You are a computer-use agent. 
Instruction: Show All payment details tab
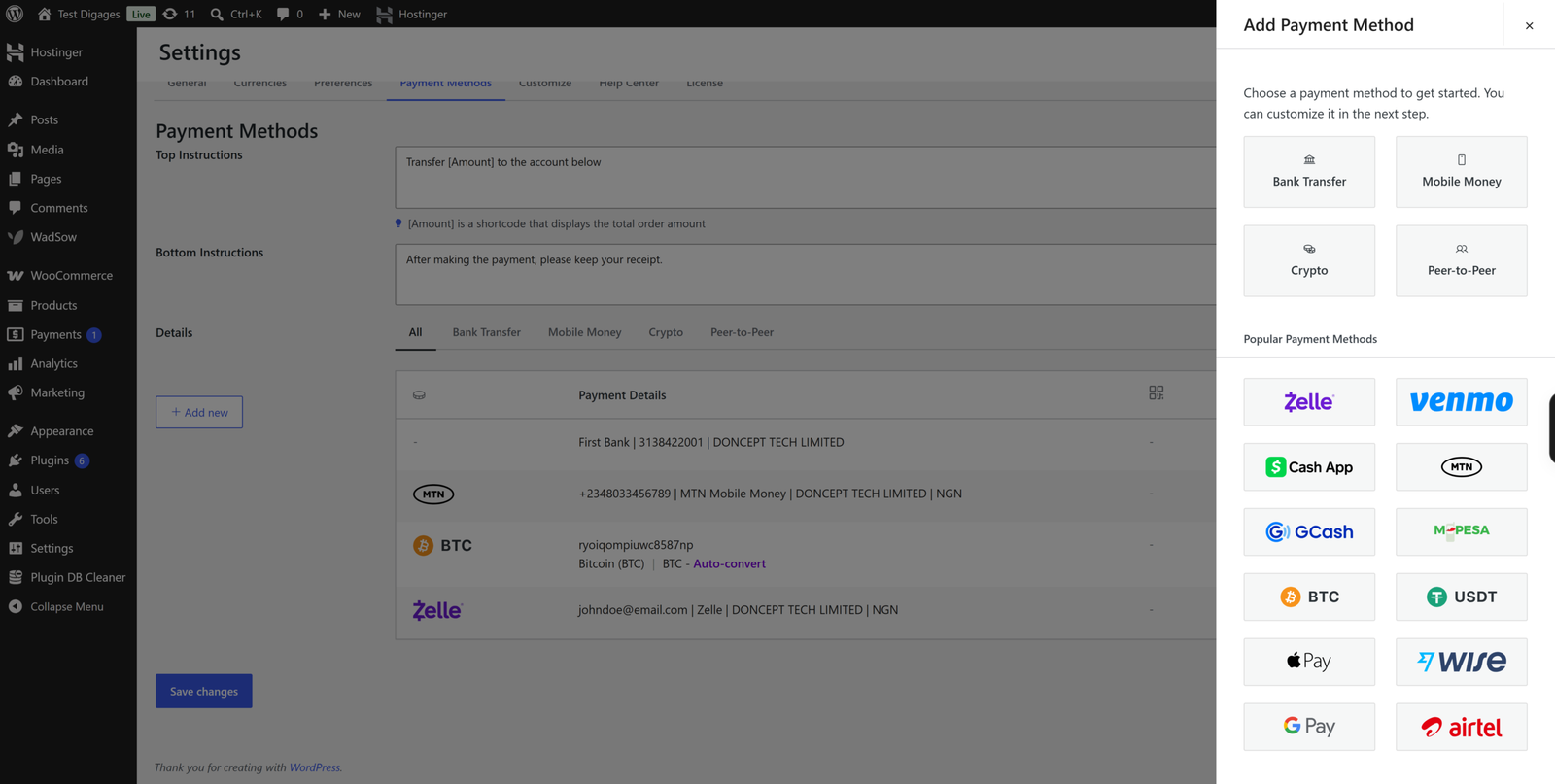pos(415,332)
